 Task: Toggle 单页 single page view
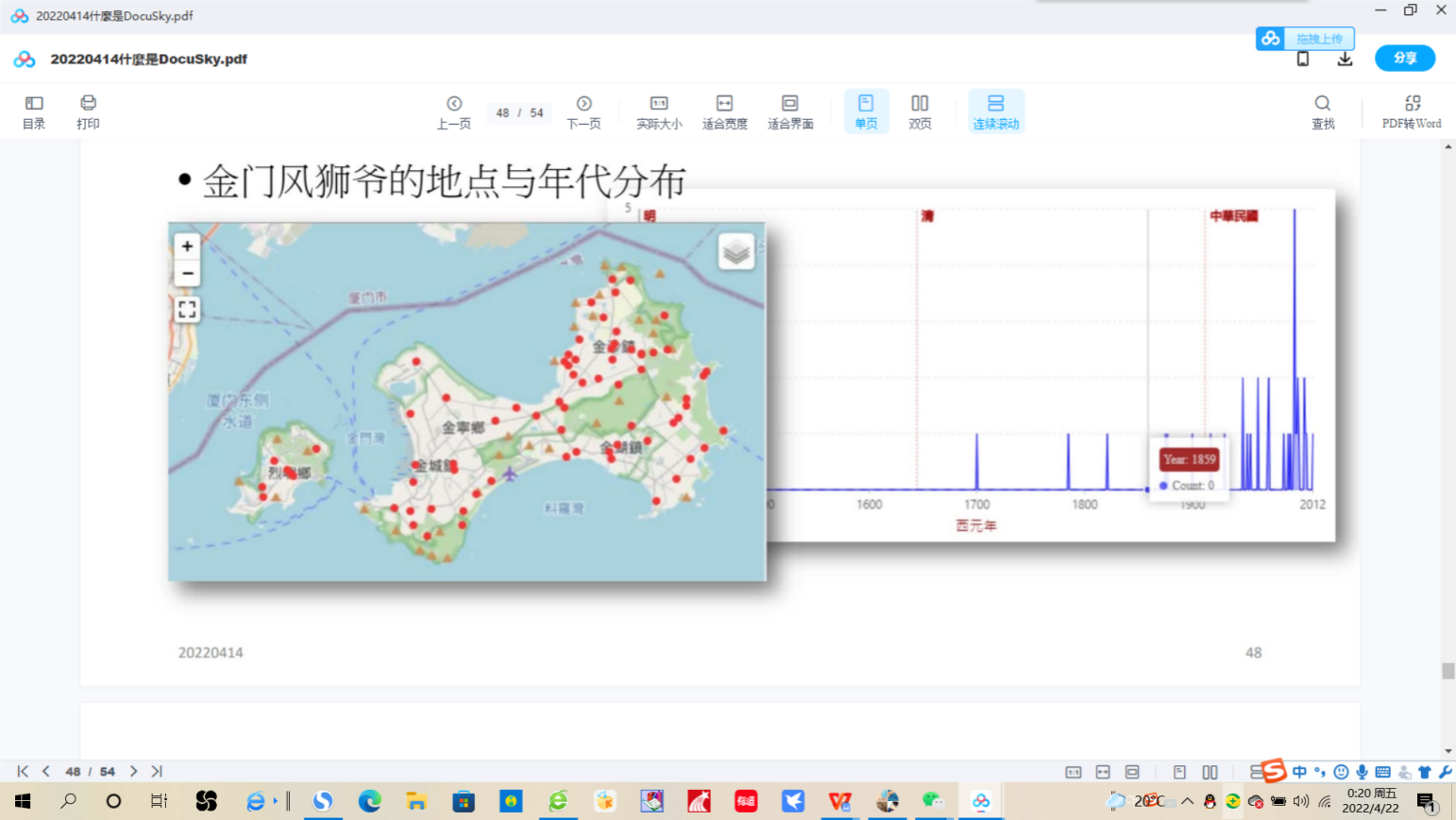coord(866,111)
